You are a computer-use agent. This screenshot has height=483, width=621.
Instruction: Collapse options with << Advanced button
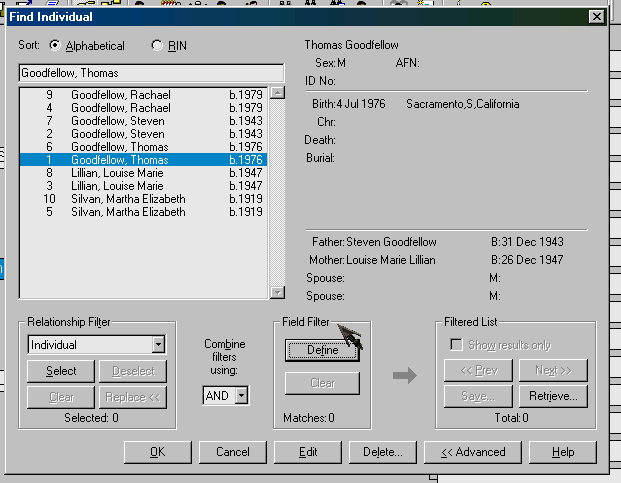click(473, 452)
